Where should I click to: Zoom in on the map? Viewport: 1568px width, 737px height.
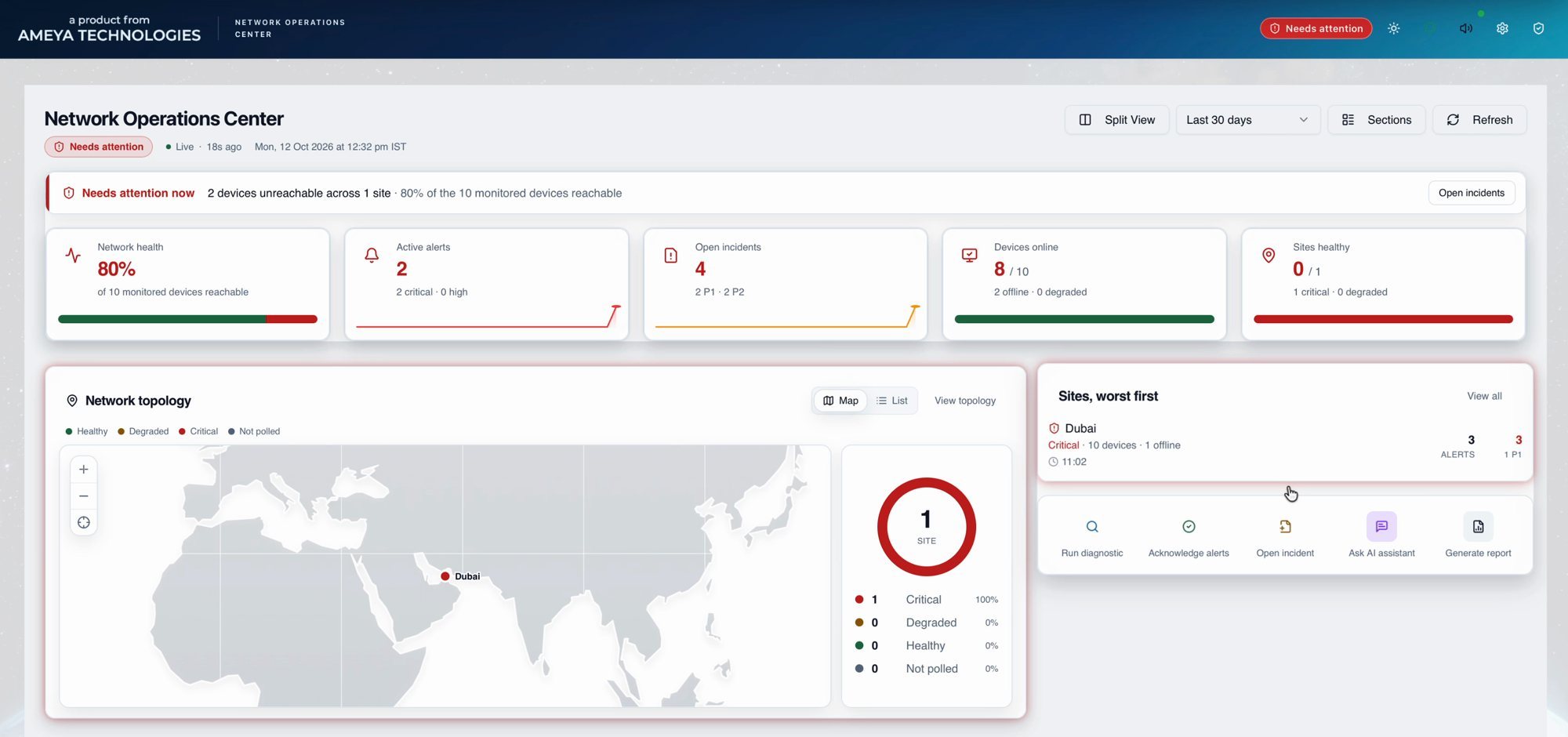(84, 470)
